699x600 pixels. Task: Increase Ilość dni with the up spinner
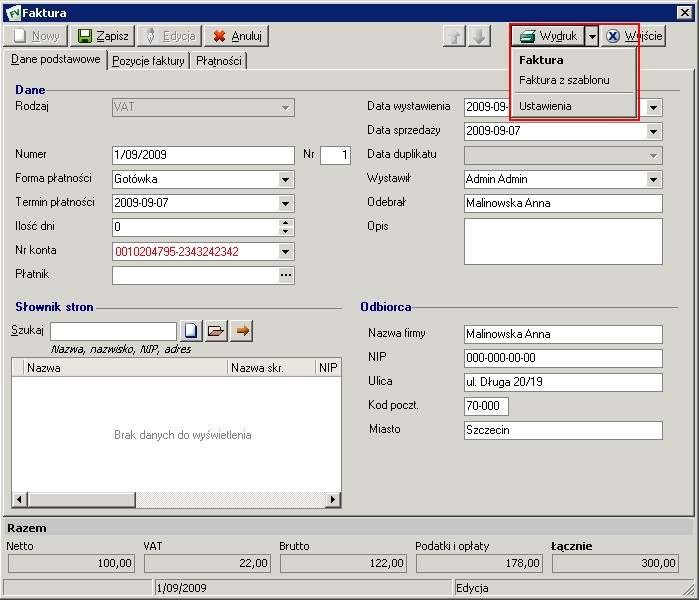pos(286,223)
